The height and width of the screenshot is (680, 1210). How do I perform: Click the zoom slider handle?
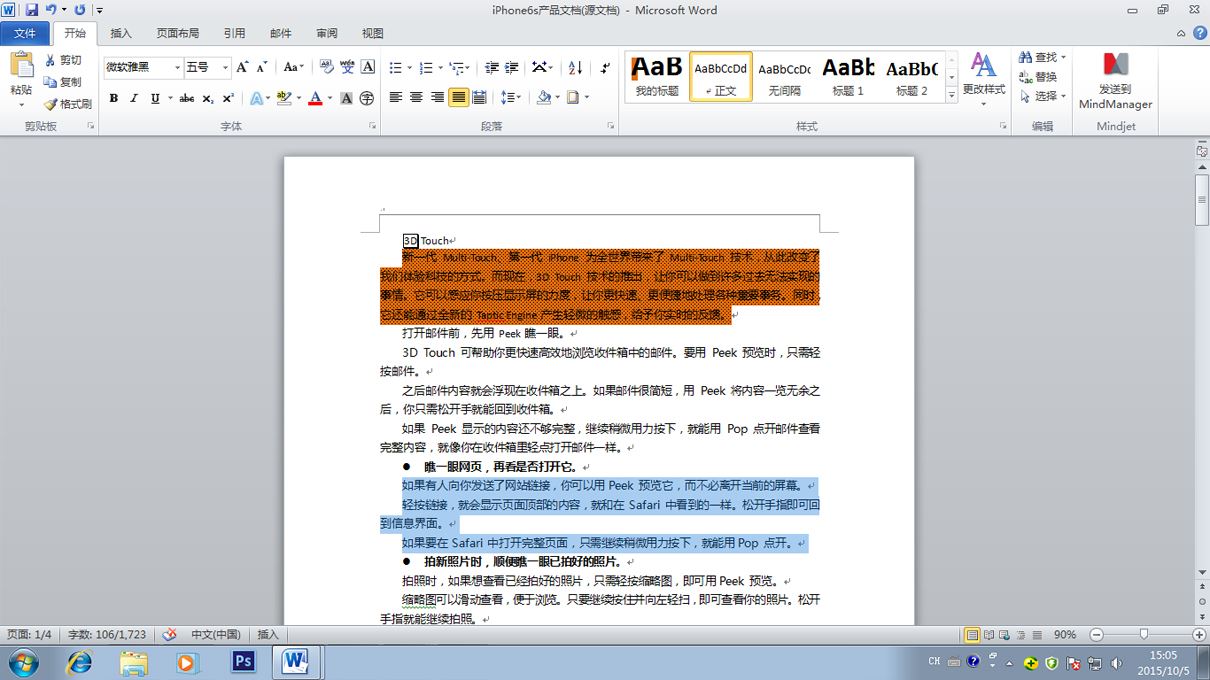click(x=1143, y=634)
